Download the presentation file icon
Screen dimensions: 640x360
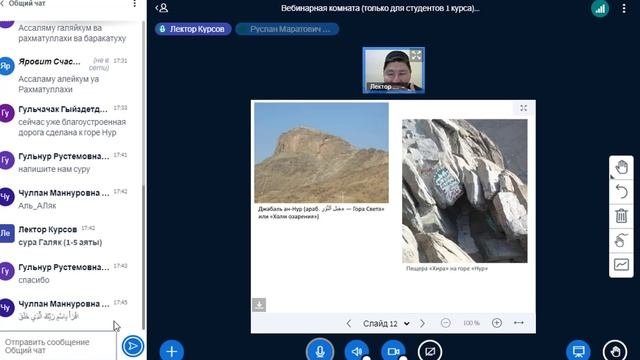[259, 304]
